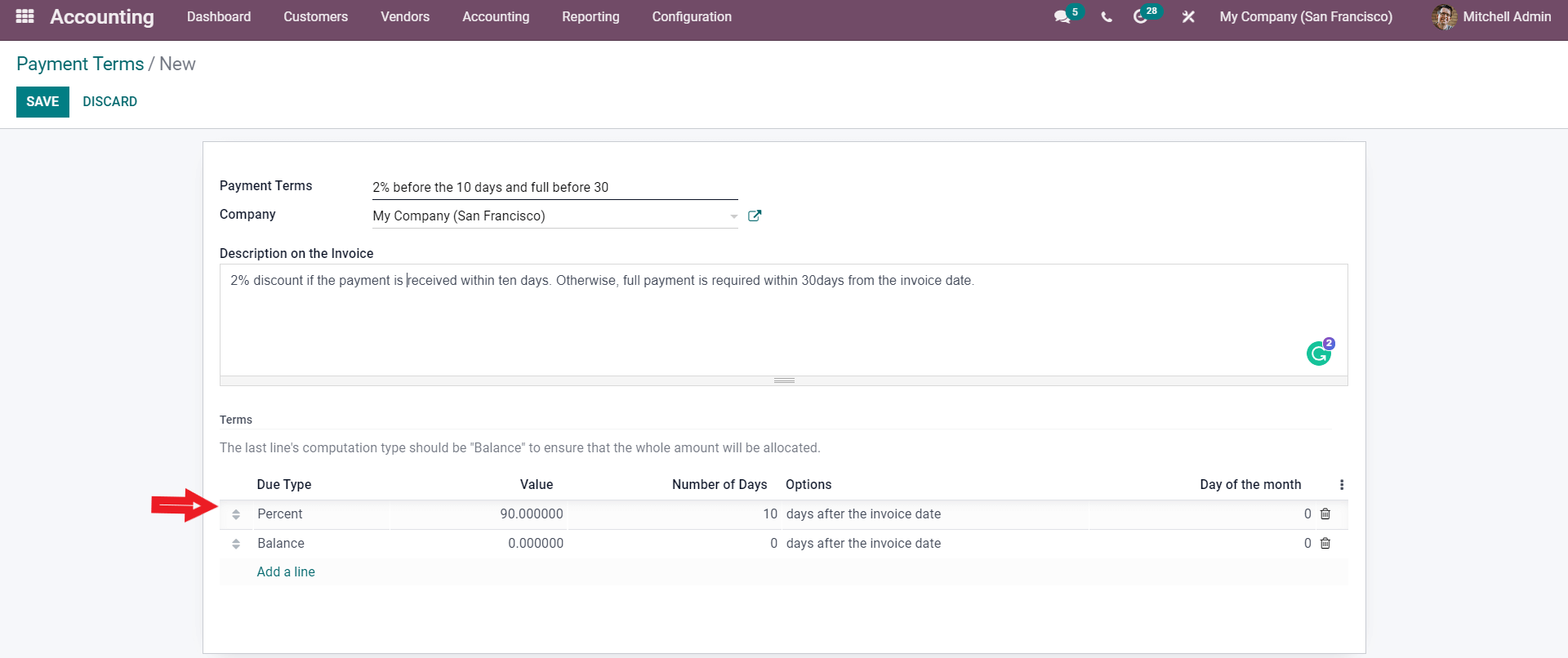
Task: Click Add a line link
Action: (x=286, y=572)
